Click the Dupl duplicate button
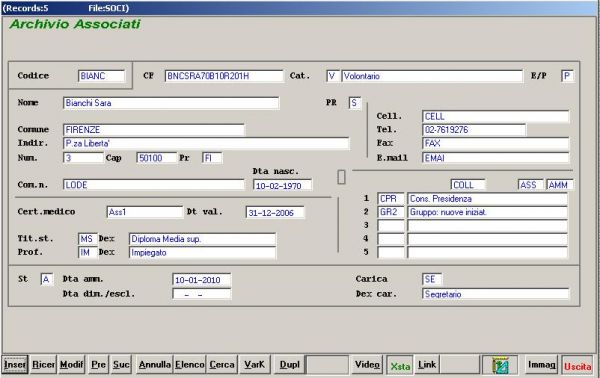Screen dimensions: 600x378 coord(290,365)
